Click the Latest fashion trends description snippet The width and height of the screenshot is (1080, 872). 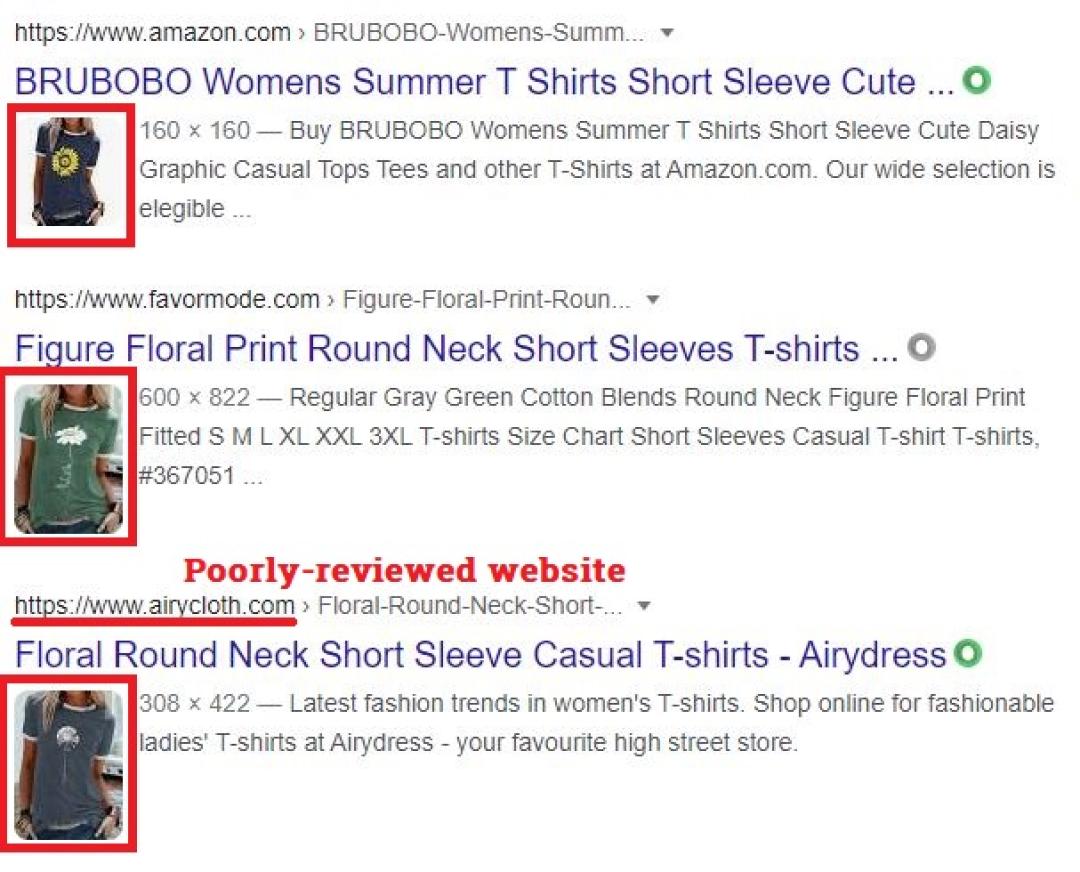tap(596, 723)
